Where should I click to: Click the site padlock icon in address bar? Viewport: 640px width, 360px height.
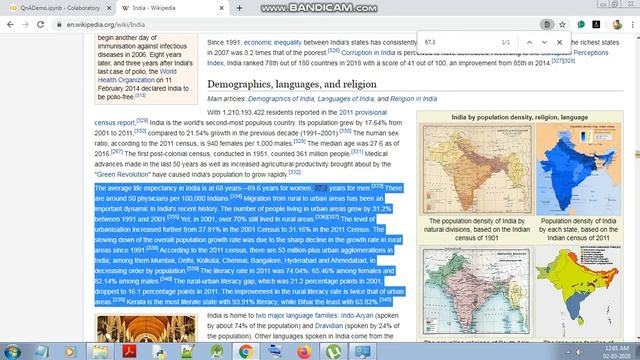tap(59, 24)
